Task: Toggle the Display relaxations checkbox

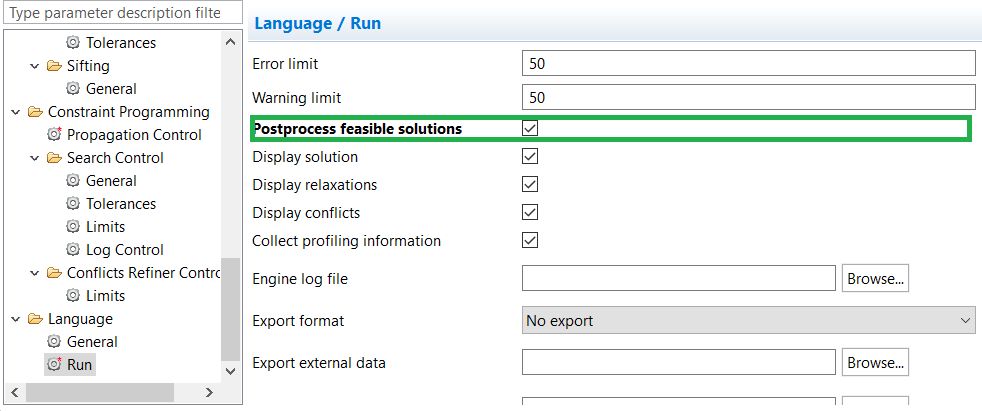Action: tap(531, 185)
